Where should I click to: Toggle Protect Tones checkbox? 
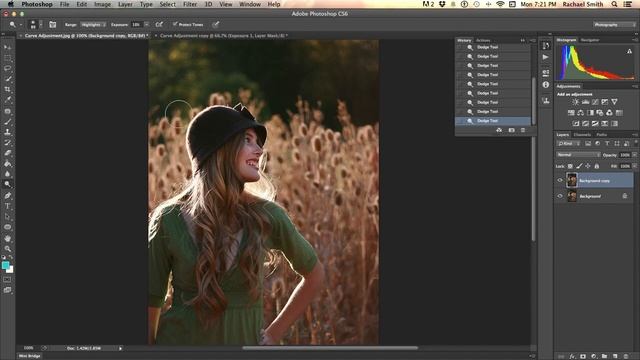[175, 24]
